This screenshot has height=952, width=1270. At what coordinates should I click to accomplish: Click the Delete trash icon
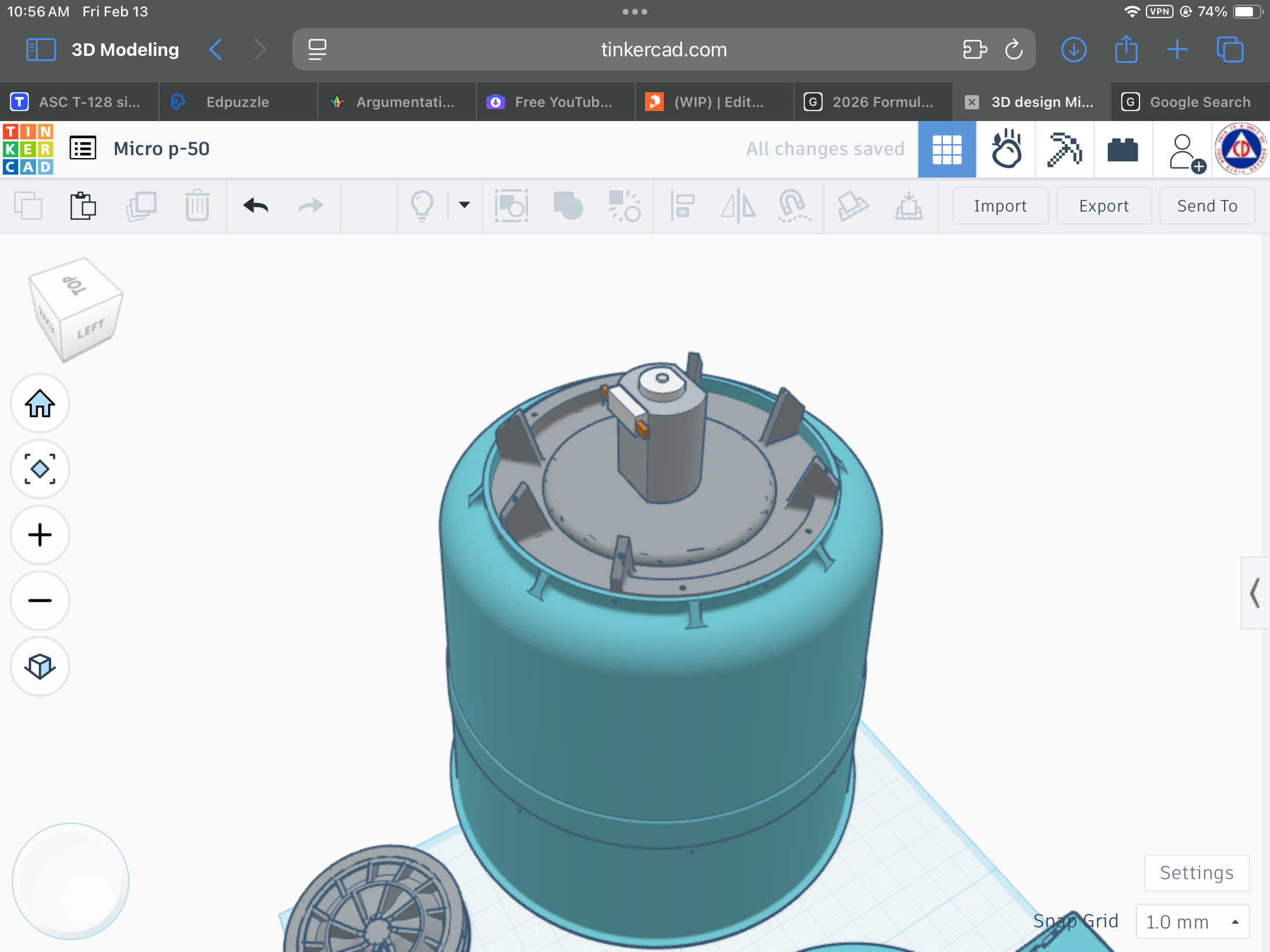pyautogui.click(x=198, y=206)
